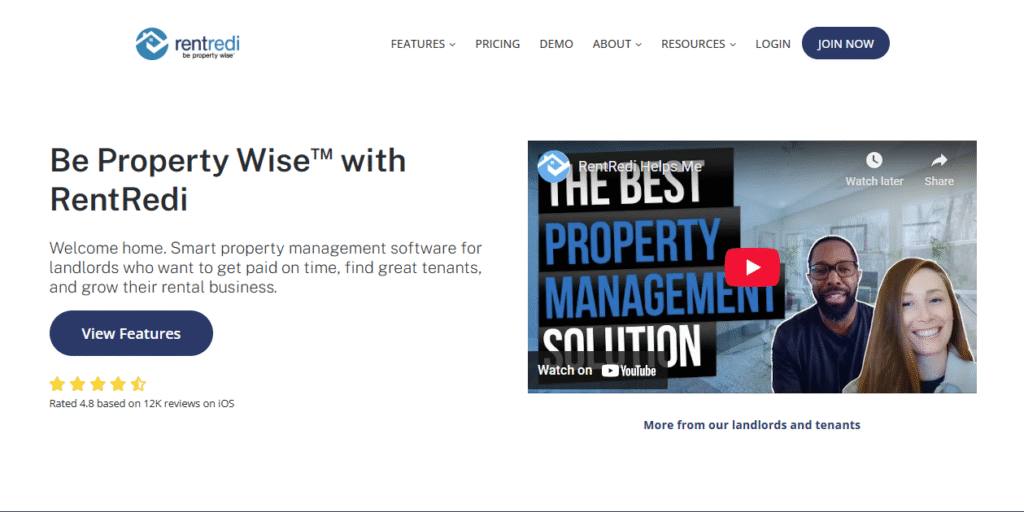Click the rentredi wordmark text in header

[209, 42]
